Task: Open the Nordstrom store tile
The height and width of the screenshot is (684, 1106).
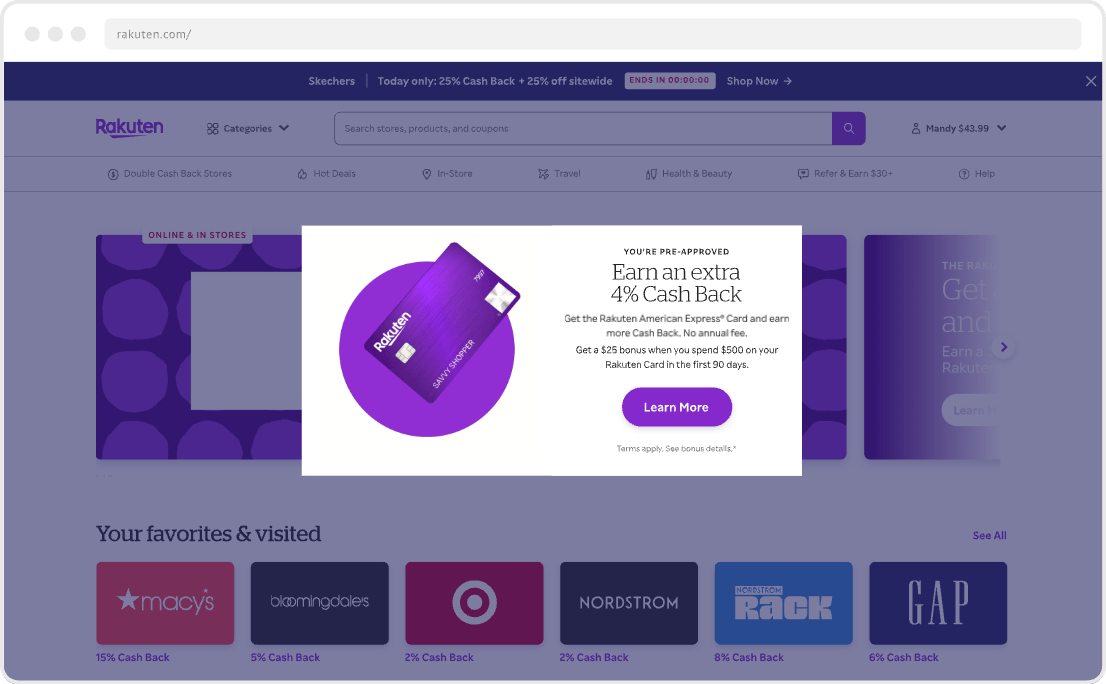Action: (628, 603)
